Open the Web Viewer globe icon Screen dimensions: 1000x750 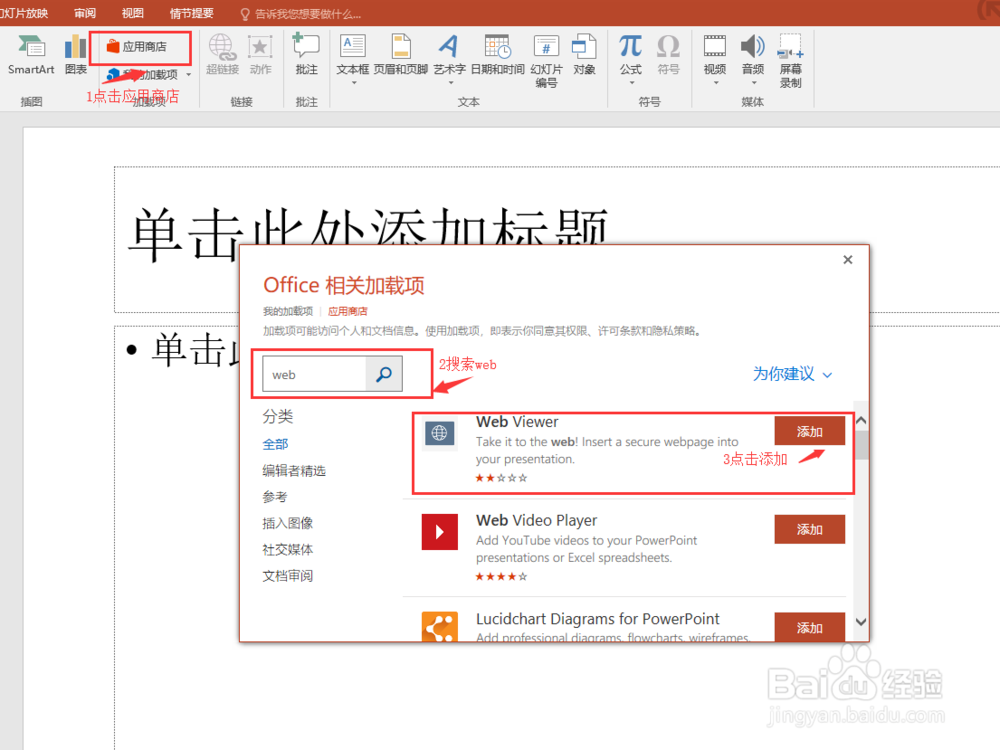pyautogui.click(x=439, y=434)
